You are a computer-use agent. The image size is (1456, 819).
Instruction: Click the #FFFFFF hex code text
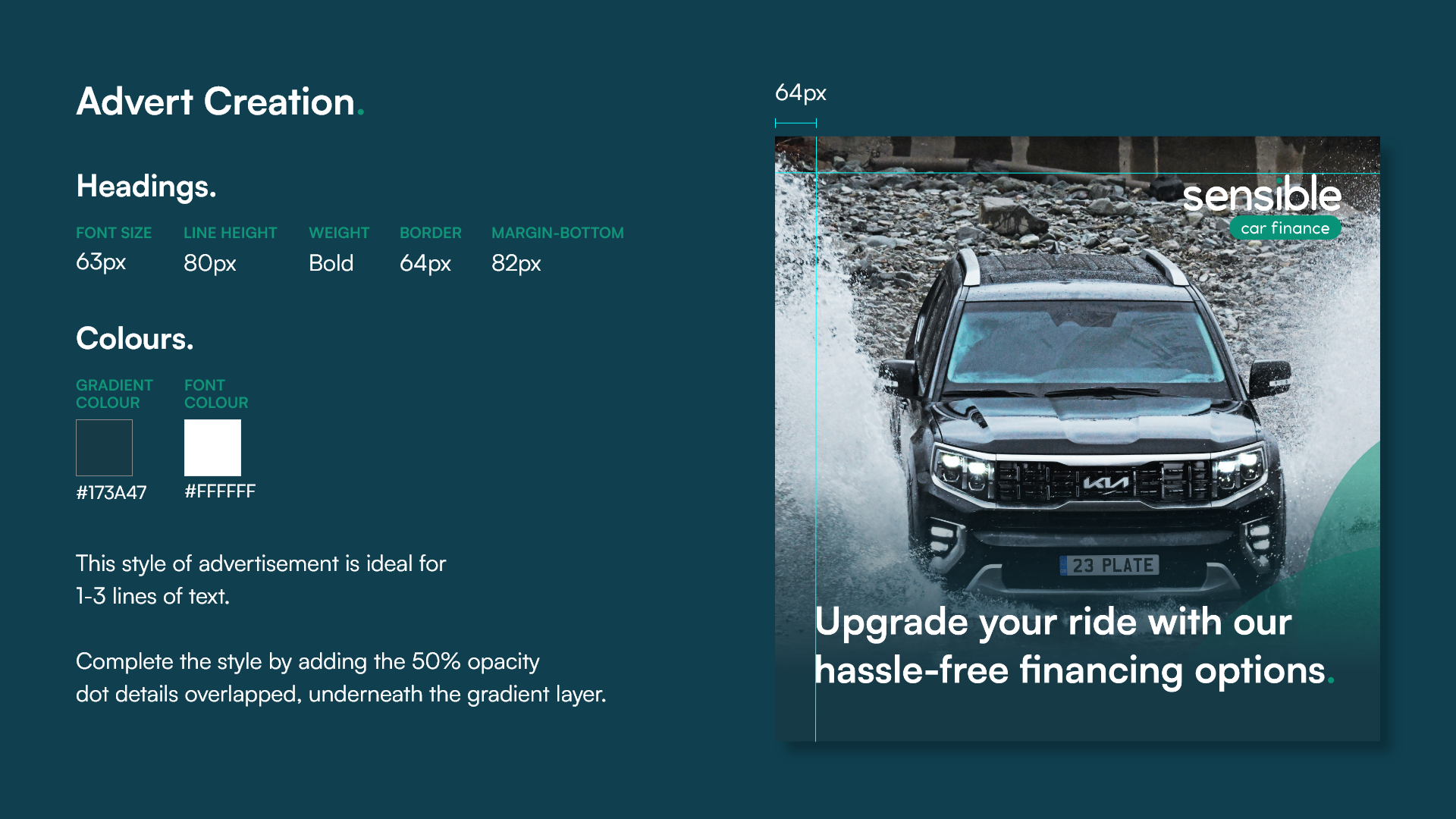(220, 491)
